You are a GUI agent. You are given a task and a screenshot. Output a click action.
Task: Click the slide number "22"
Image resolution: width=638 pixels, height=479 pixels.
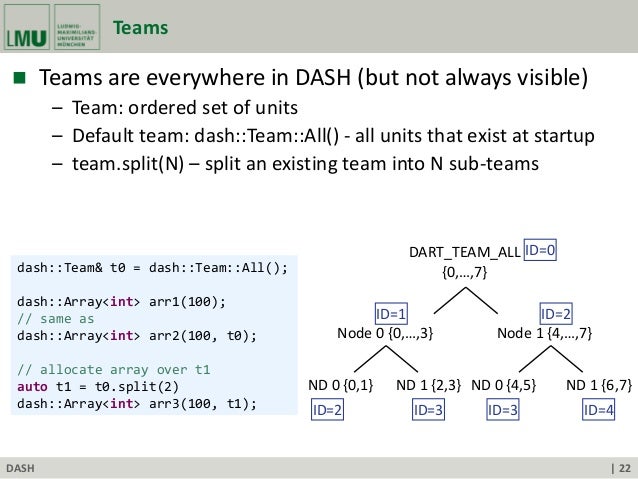(x=625, y=468)
